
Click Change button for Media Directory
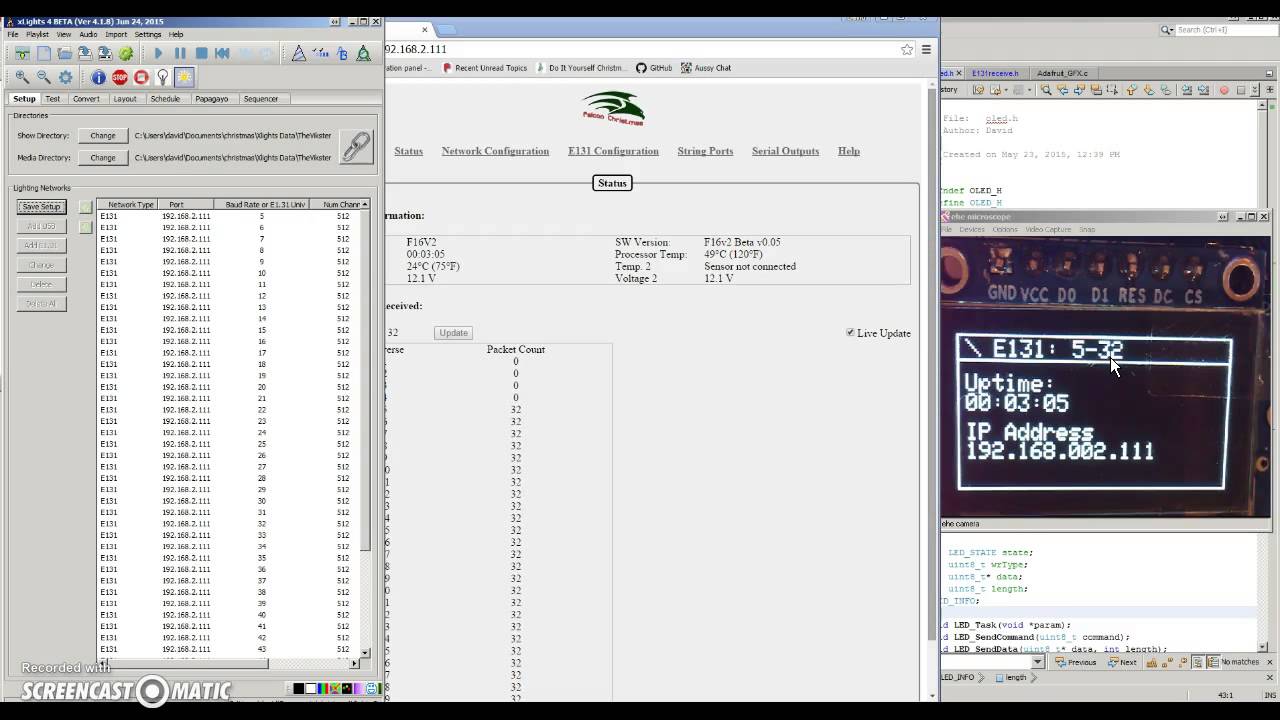(103, 157)
